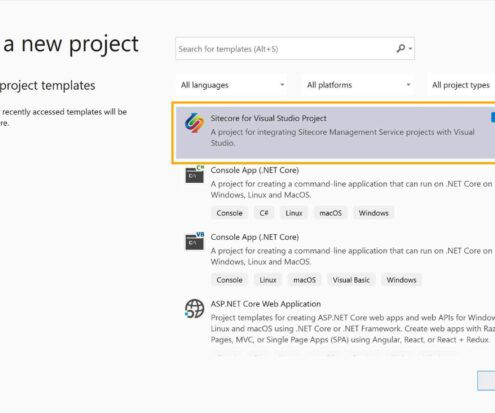The width and height of the screenshot is (495, 413).
Task: Click macOS tag in VB template
Action: (x=304, y=280)
